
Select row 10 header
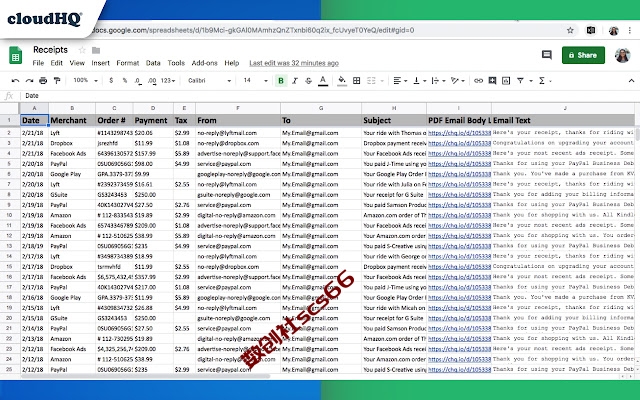[9, 215]
